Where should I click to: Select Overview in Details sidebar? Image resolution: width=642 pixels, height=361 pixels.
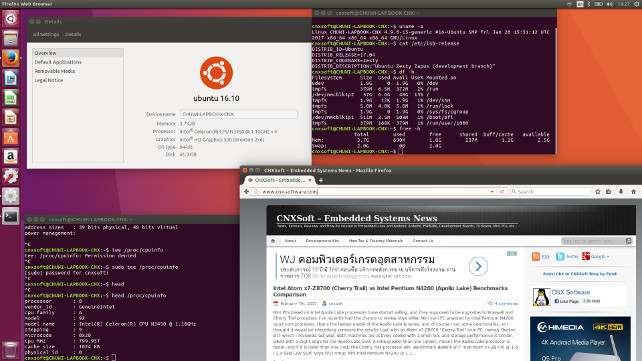click(78, 53)
